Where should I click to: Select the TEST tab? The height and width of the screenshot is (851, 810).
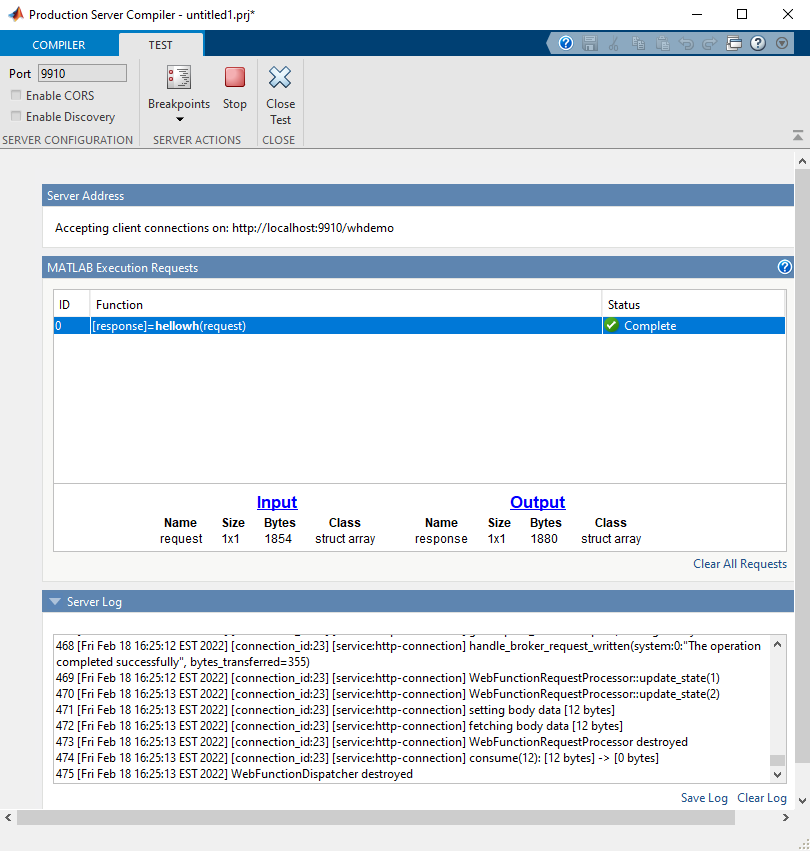click(x=160, y=44)
